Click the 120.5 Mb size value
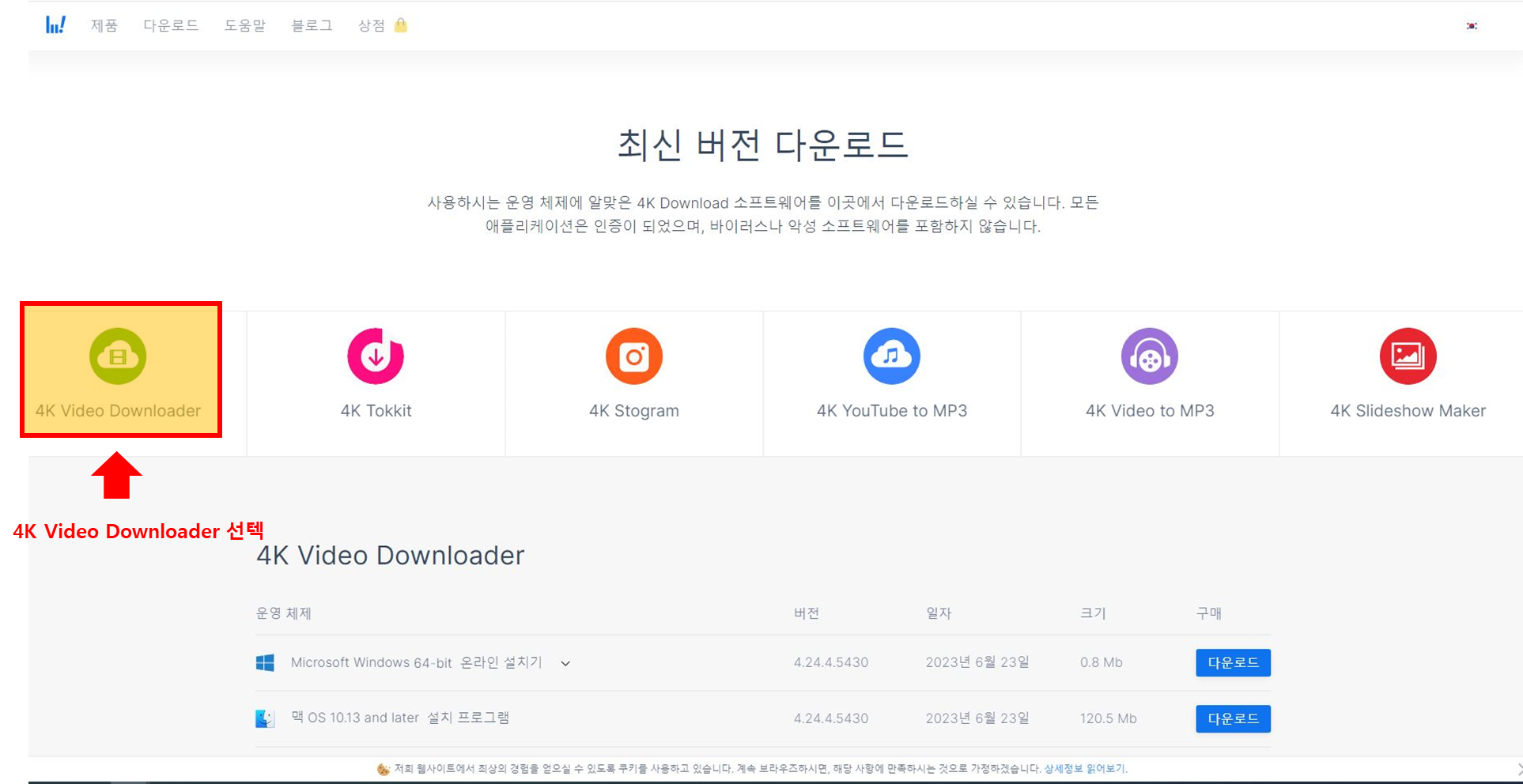Image resolution: width=1523 pixels, height=784 pixels. coord(1109,718)
